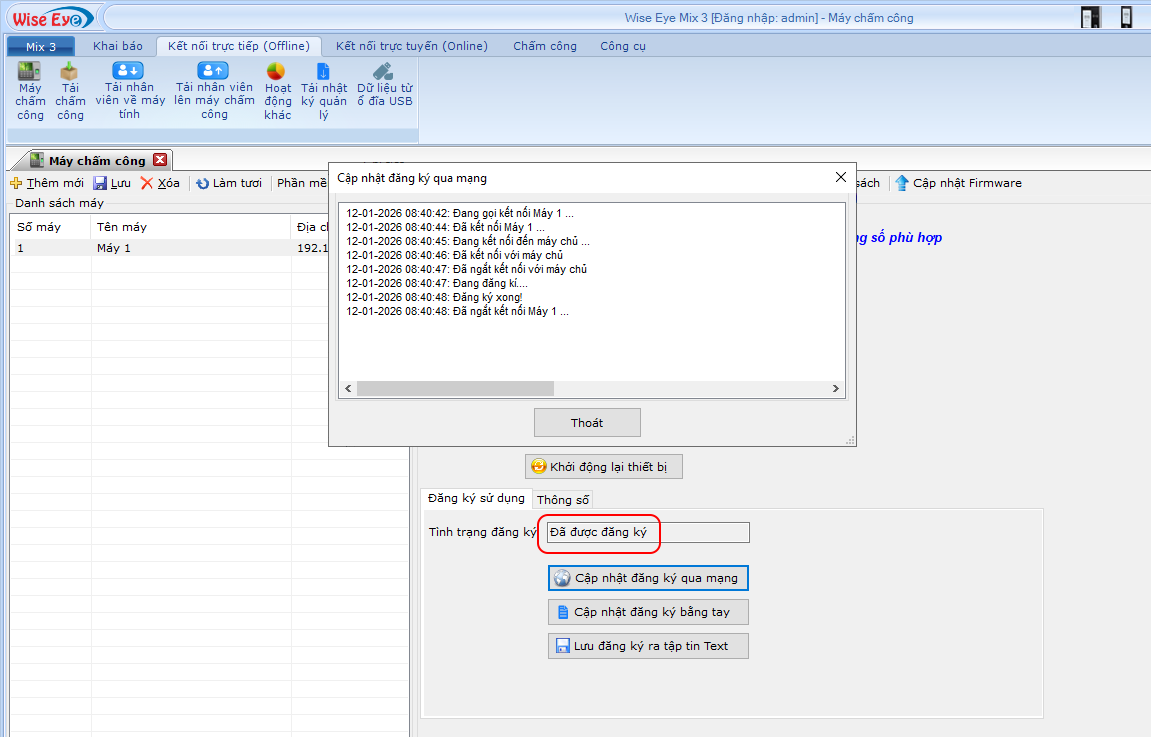
Task: Switch to the Khai báo ribbon tab
Action: (x=118, y=46)
